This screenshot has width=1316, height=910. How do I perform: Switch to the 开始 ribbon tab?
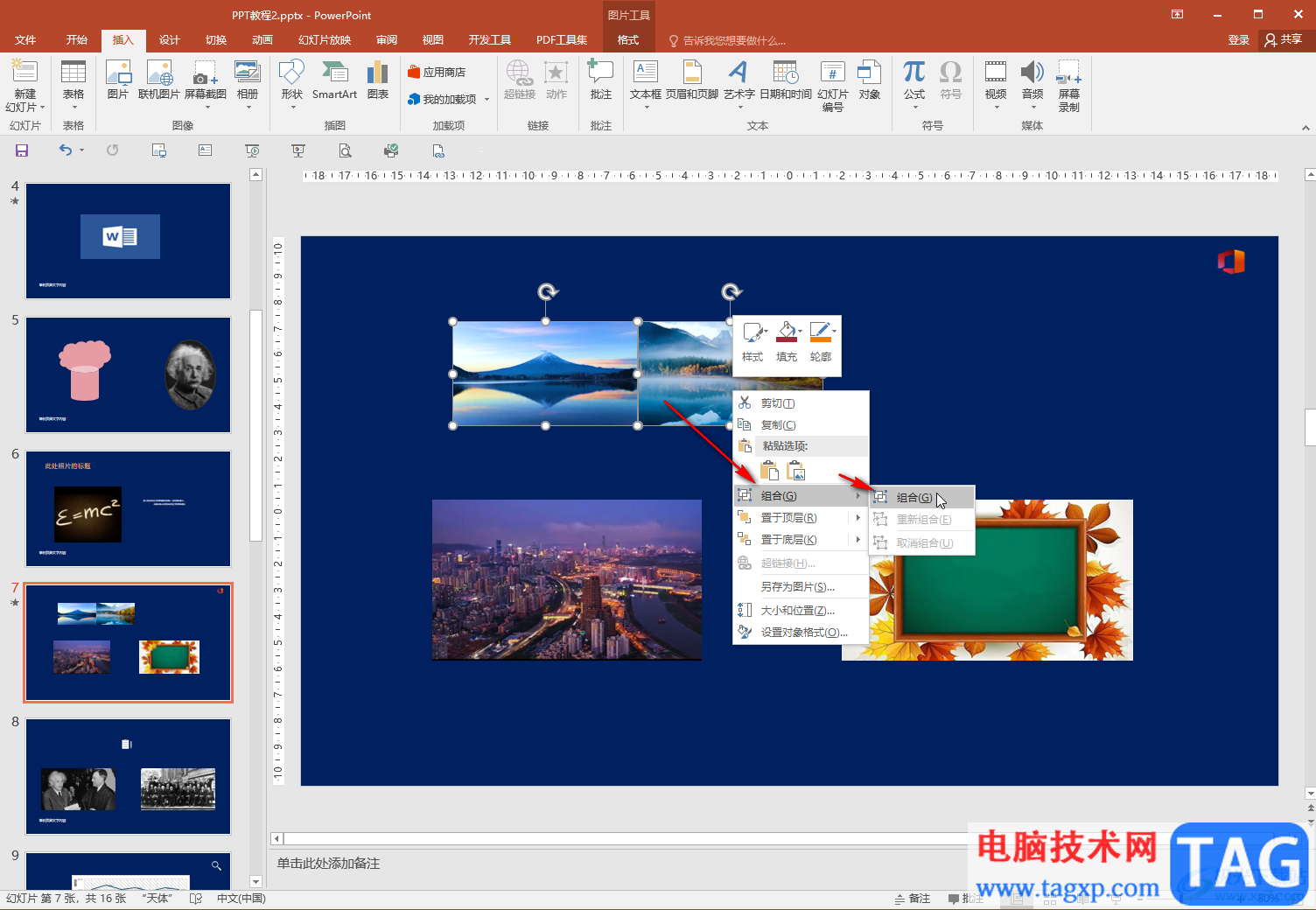[77, 40]
